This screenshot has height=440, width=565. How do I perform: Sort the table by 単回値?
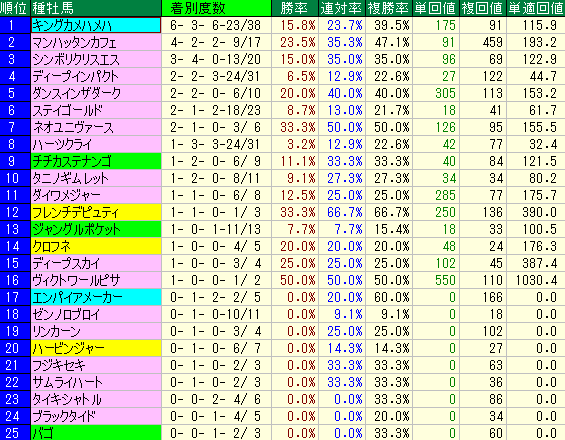(436, 8)
